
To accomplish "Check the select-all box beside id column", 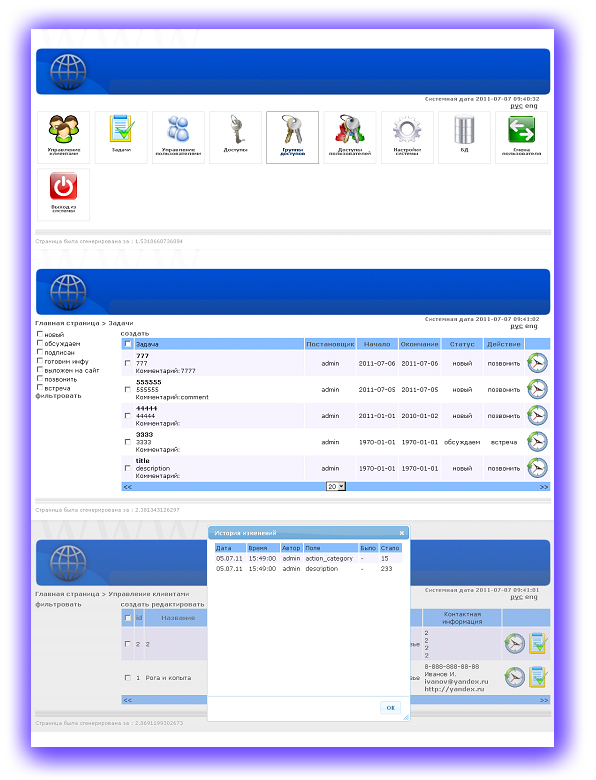I will pos(128,618).
